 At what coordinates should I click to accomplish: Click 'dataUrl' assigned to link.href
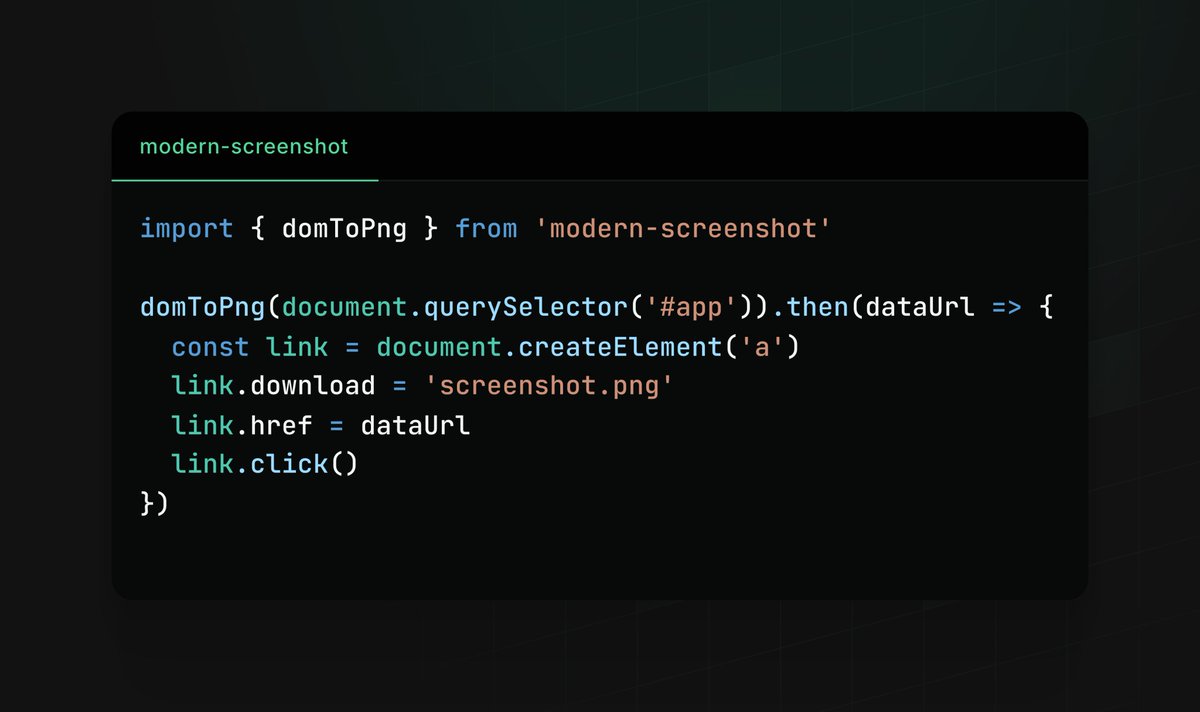[x=415, y=425]
